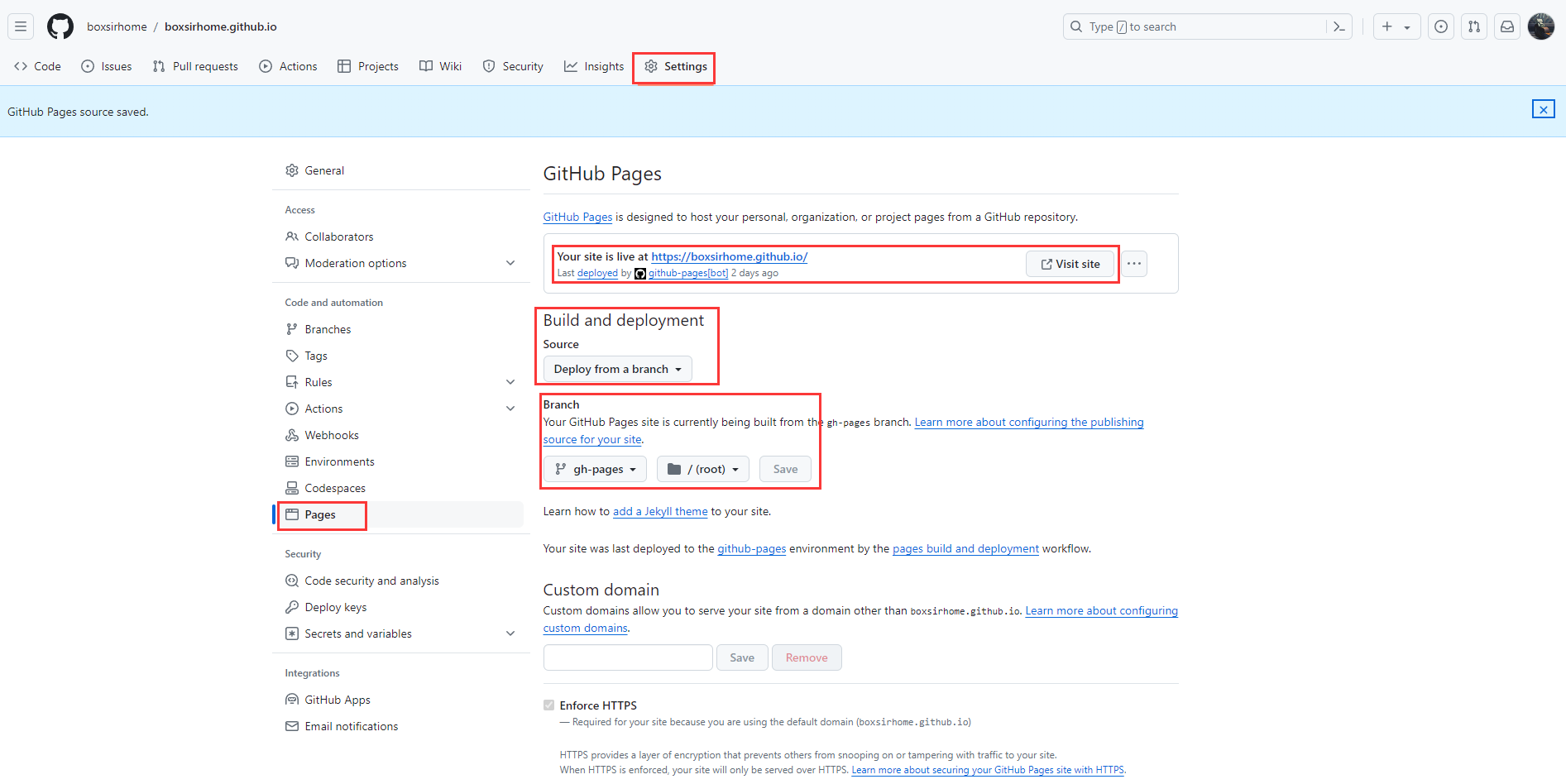The image size is (1566, 784).
Task: Open the / (root) folder dropdown
Action: pyautogui.click(x=703, y=469)
